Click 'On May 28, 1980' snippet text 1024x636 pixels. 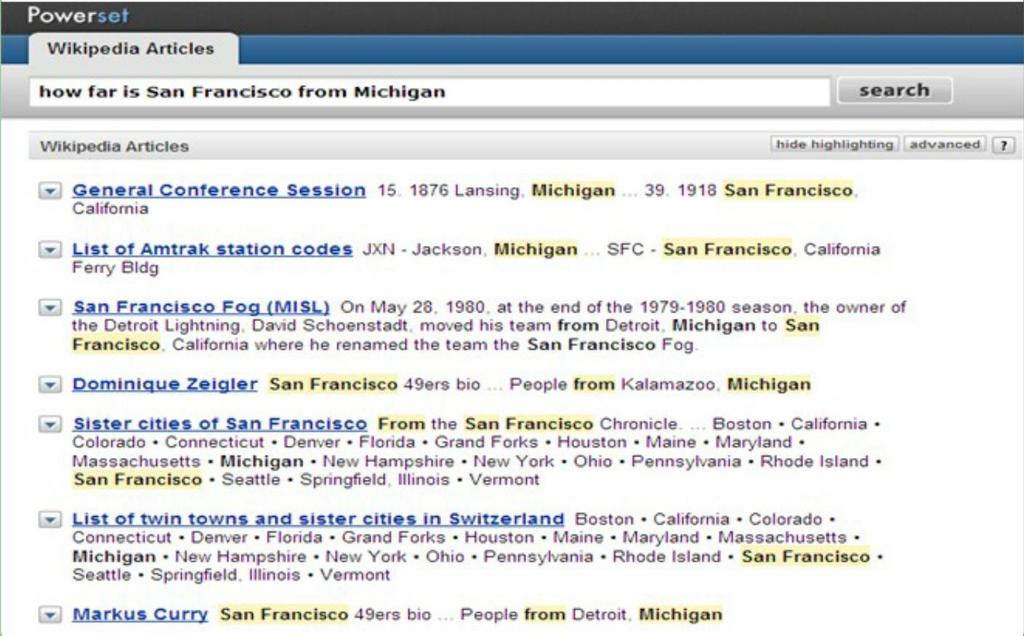click(x=413, y=308)
